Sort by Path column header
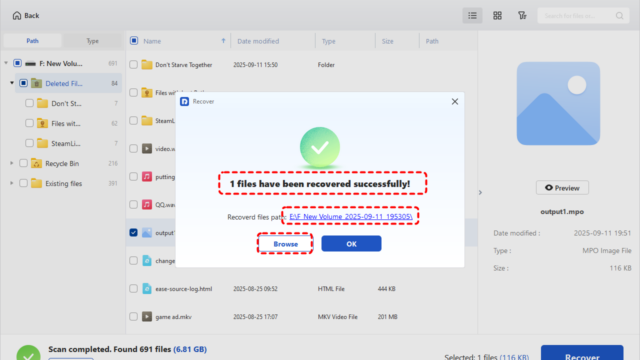This screenshot has height=360, width=640. tap(432, 41)
